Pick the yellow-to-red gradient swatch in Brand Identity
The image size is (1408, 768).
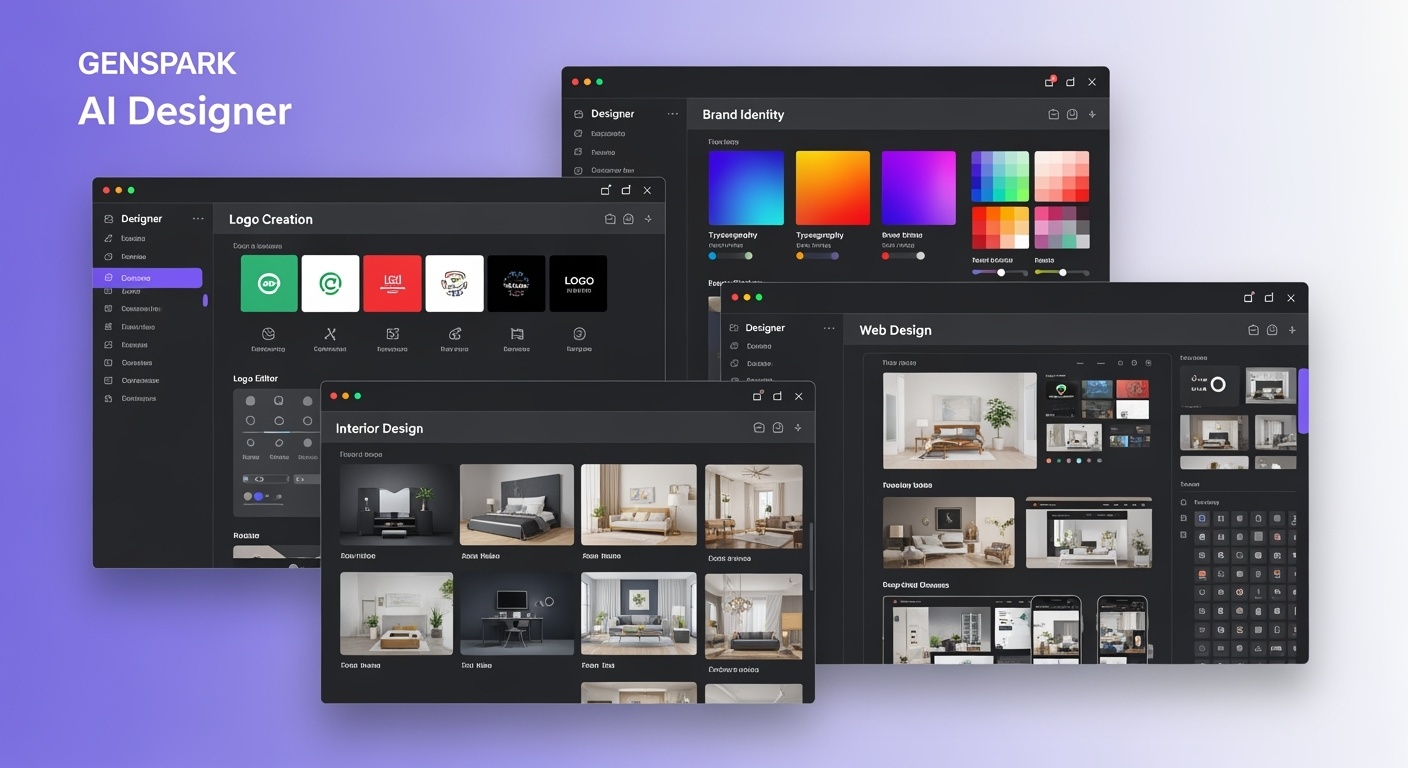[x=833, y=188]
